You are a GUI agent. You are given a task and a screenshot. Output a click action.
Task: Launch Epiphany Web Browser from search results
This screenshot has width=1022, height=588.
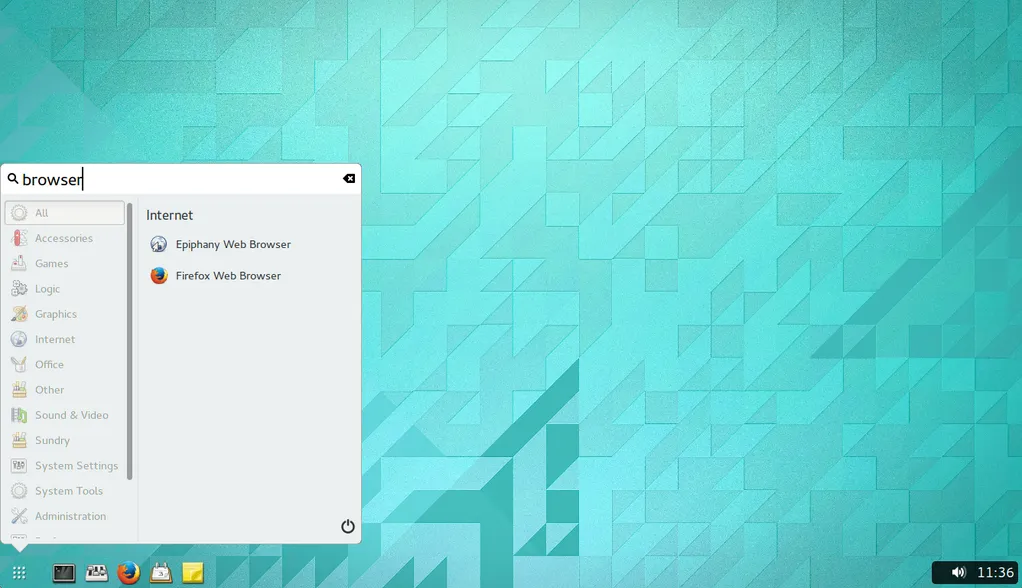232,243
